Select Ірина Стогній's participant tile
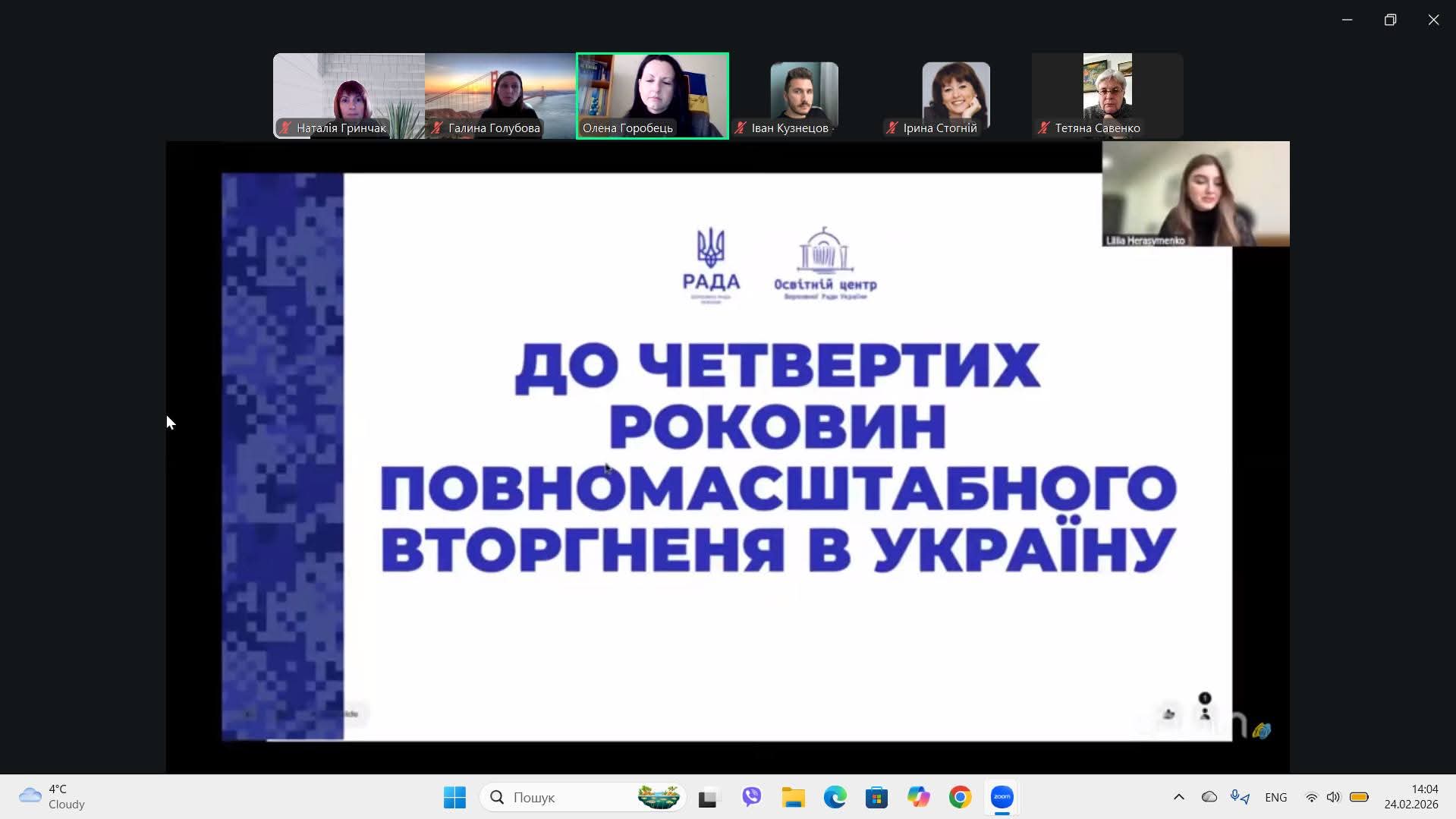1456x819 pixels. coord(956,95)
